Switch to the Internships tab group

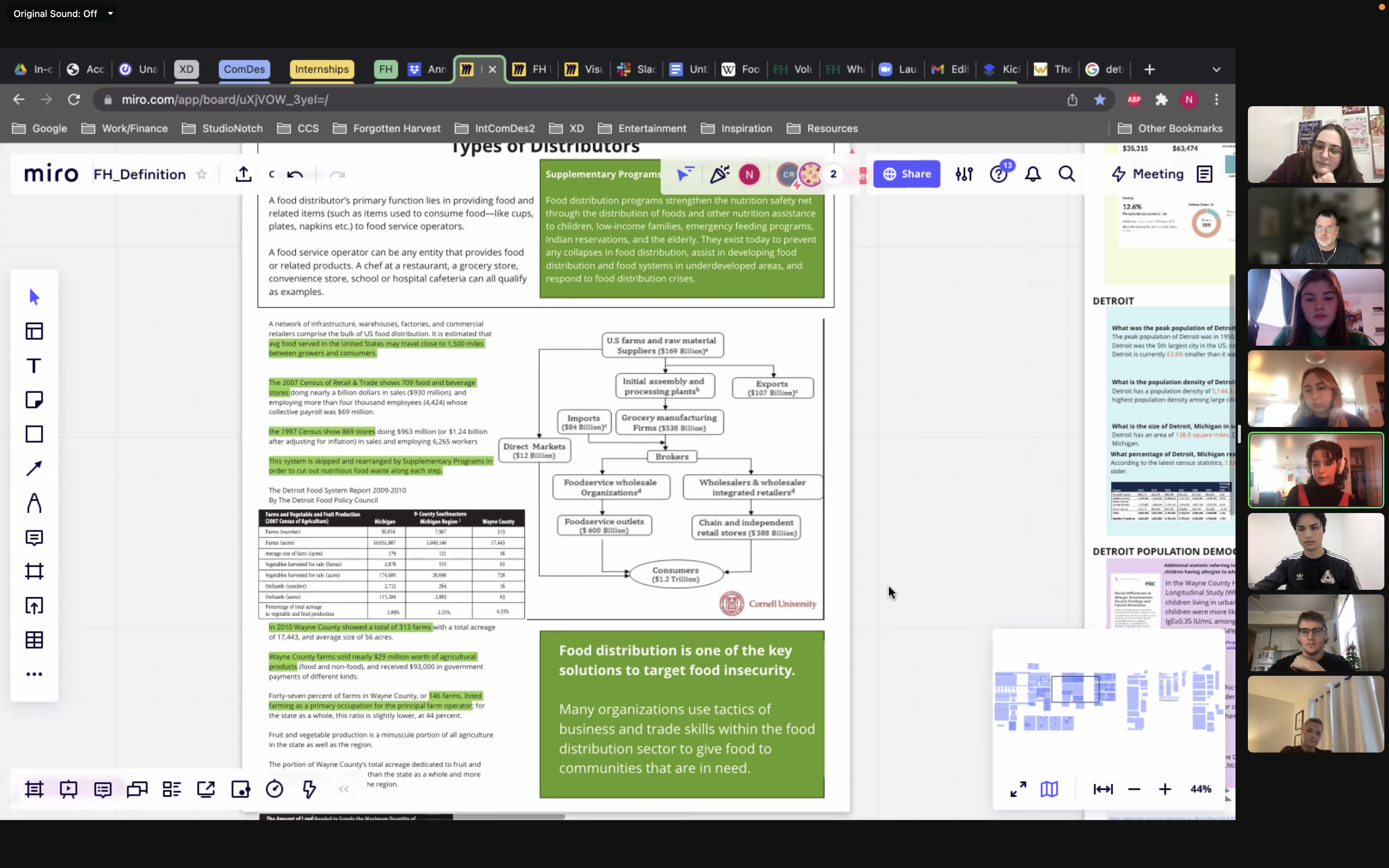coord(321,69)
